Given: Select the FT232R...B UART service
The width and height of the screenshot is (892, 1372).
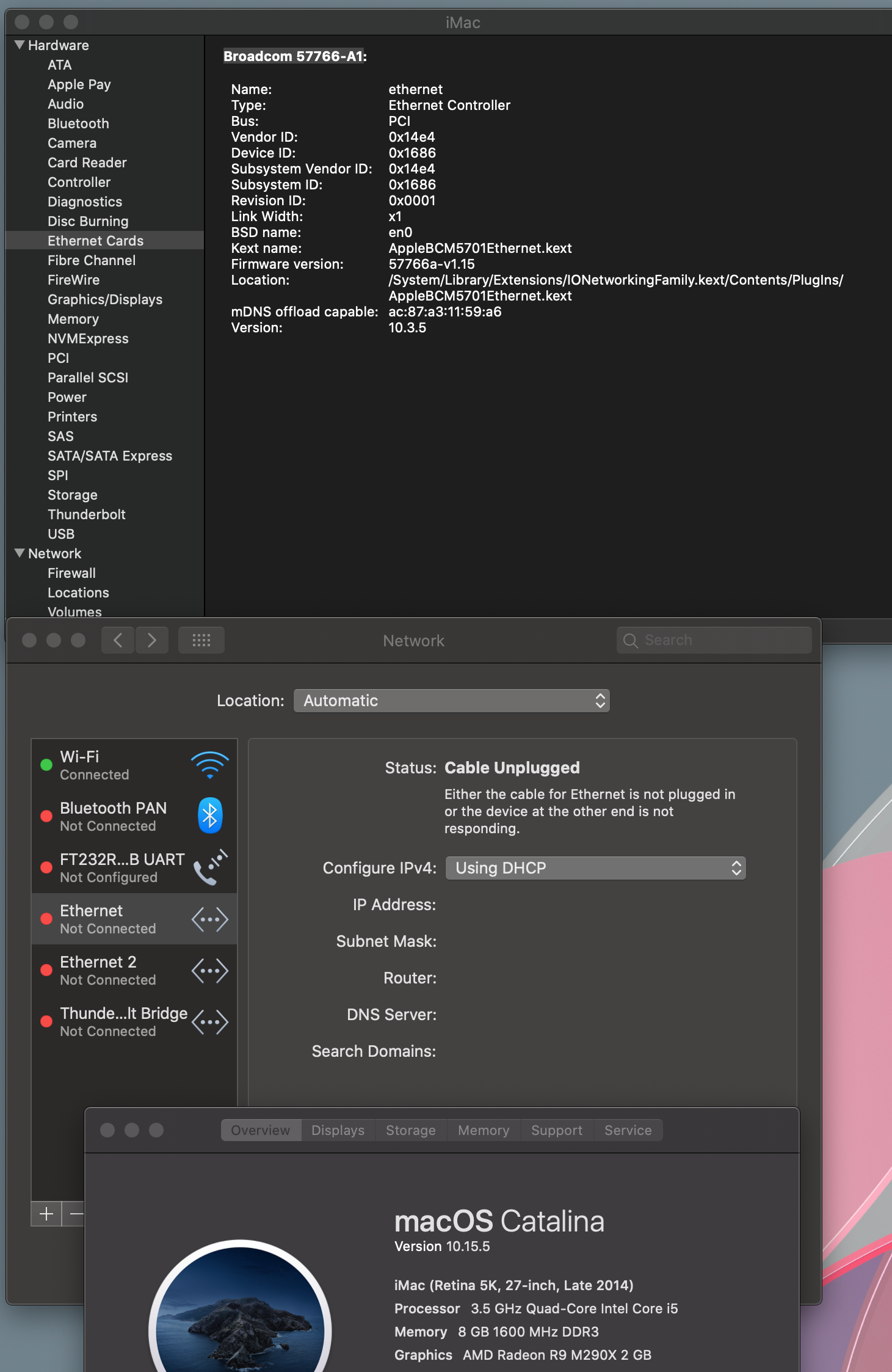Looking at the screenshot, I should (x=134, y=867).
